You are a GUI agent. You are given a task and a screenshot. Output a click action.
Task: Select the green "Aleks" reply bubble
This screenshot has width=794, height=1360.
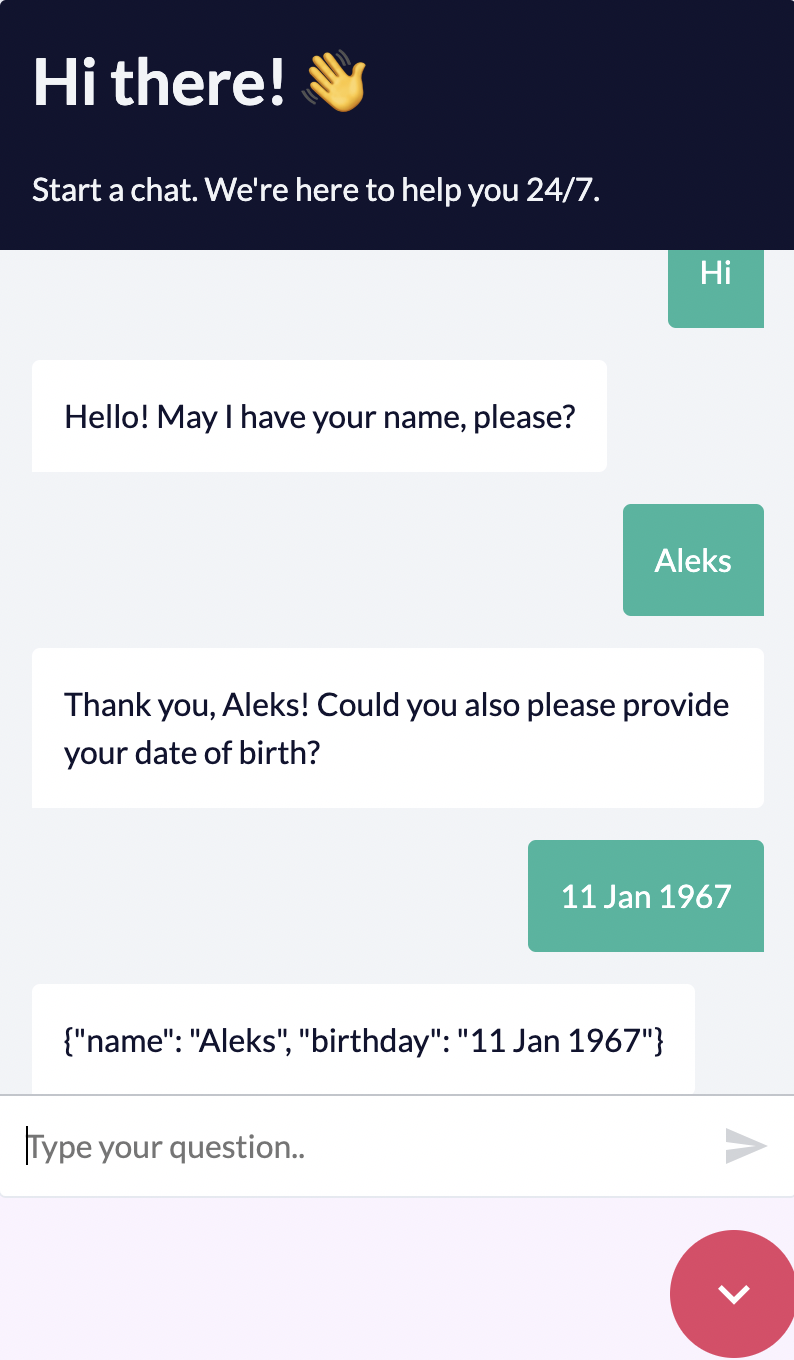click(x=693, y=560)
